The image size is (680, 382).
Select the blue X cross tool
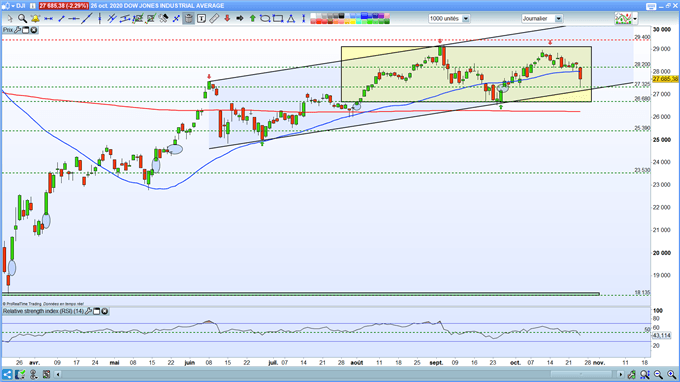click(176, 19)
